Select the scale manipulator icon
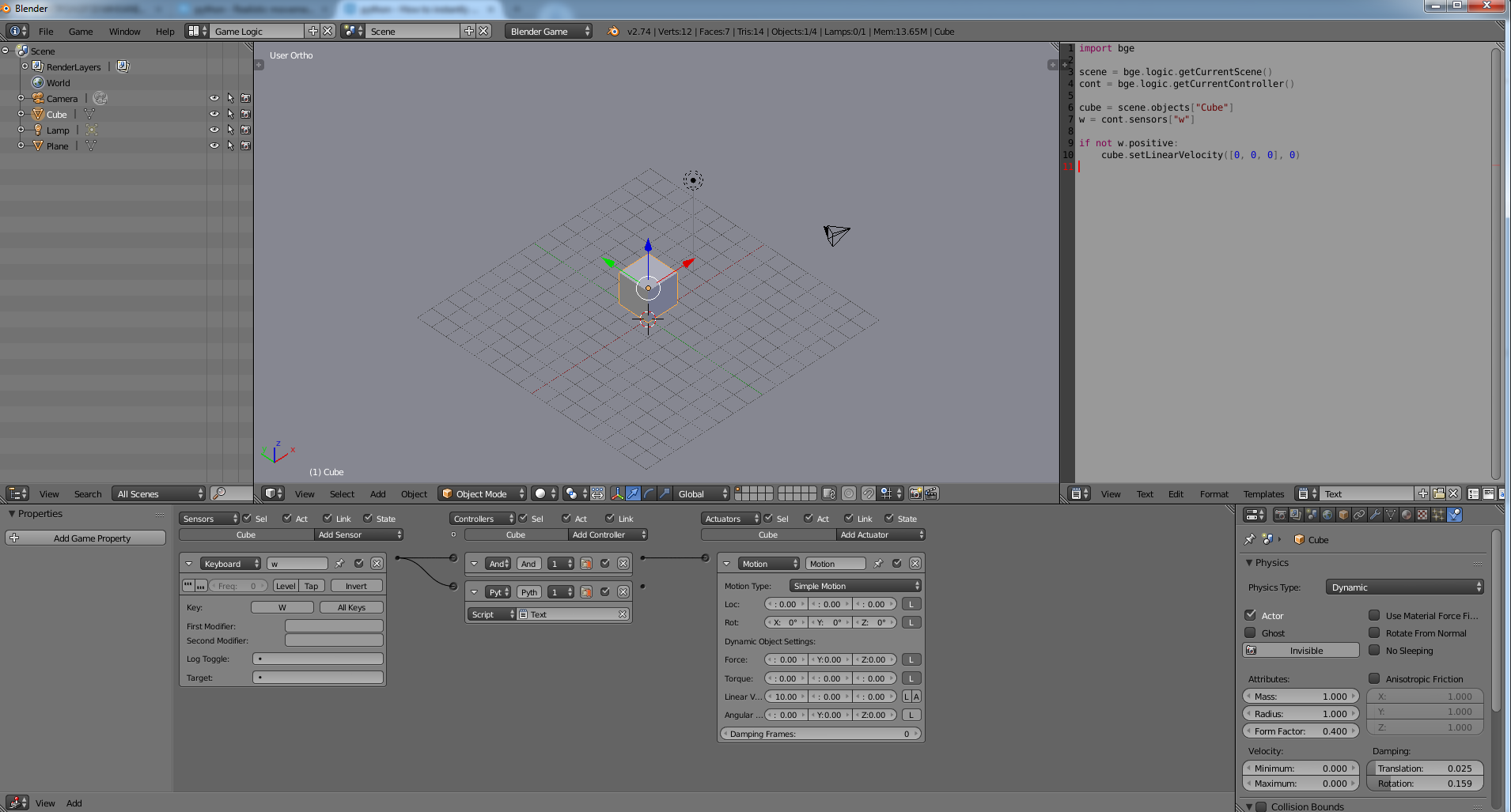The height and width of the screenshot is (812, 1511). click(x=665, y=493)
